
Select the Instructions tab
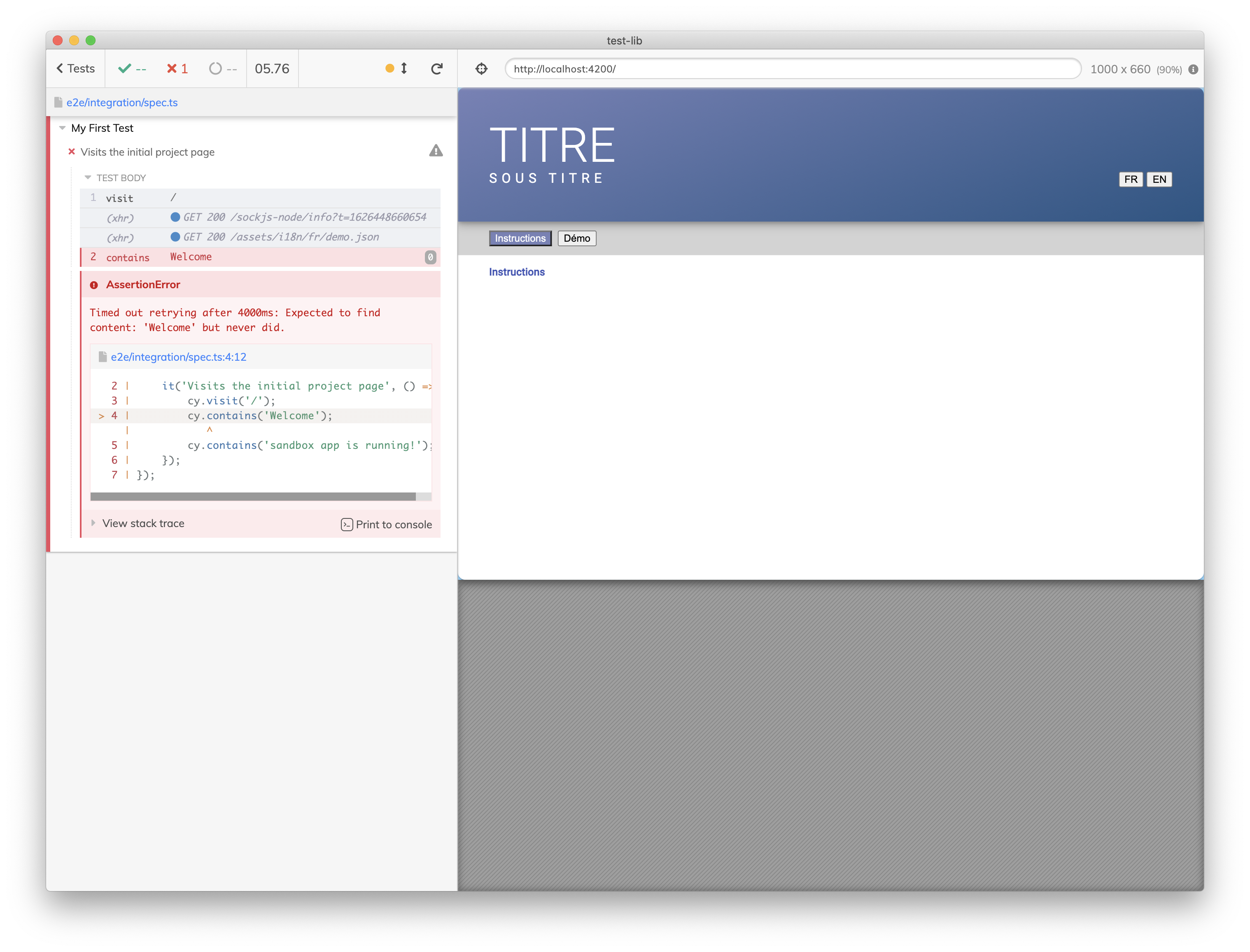[x=520, y=238]
